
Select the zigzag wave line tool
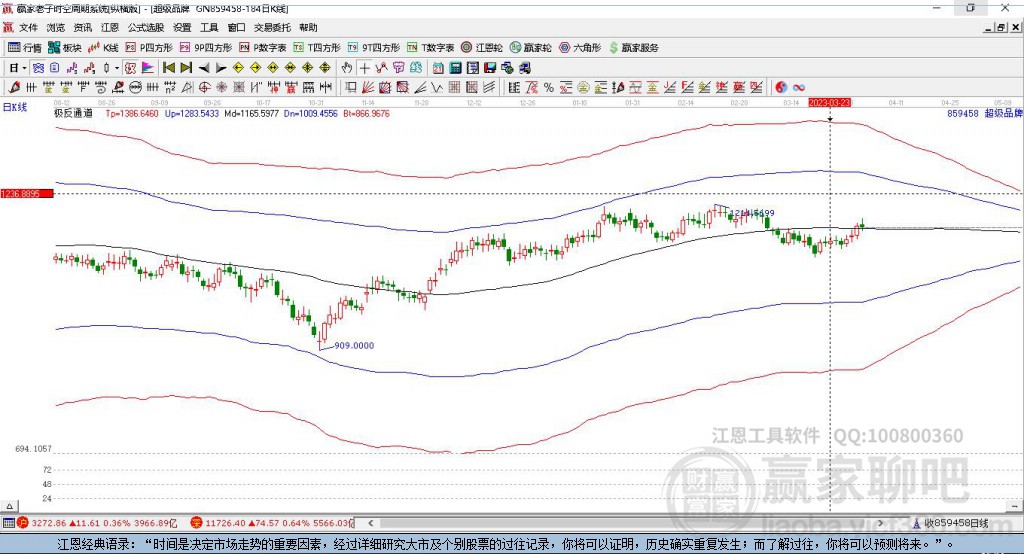[x=436, y=87]
